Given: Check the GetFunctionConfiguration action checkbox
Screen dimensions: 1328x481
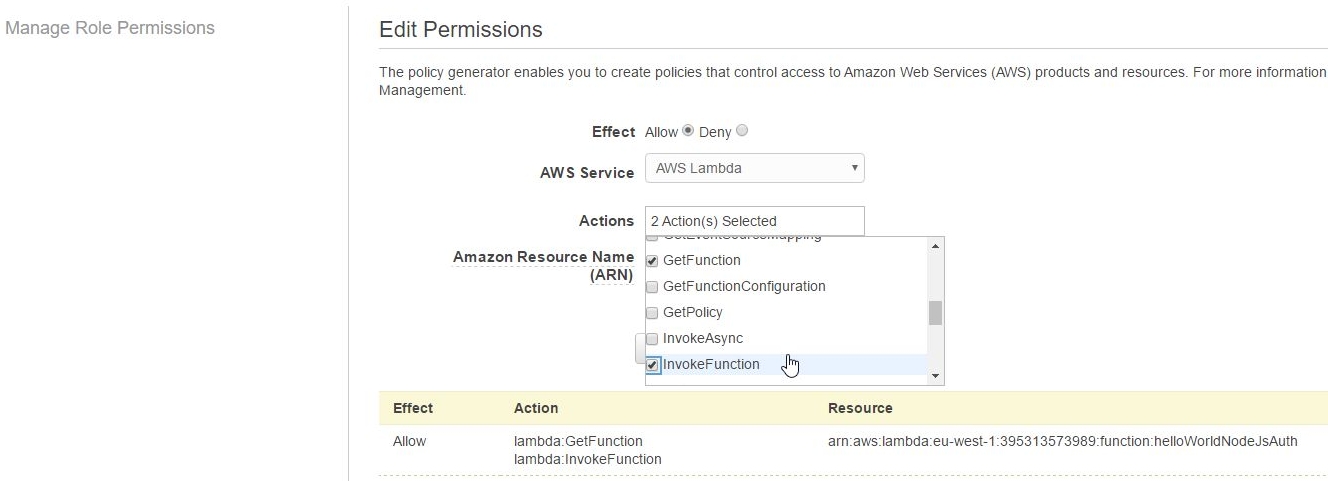Looking at the screenshot, I should click(x=653, y=286).
